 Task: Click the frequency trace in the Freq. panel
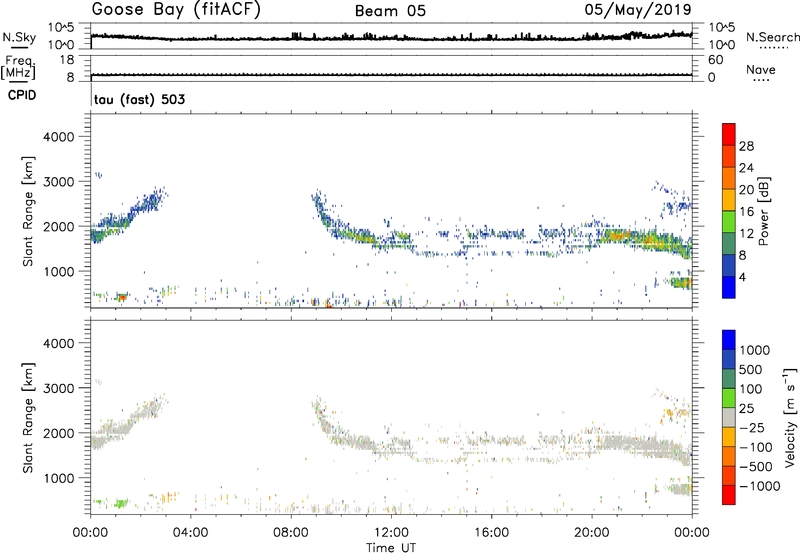(x=391, y=75)
